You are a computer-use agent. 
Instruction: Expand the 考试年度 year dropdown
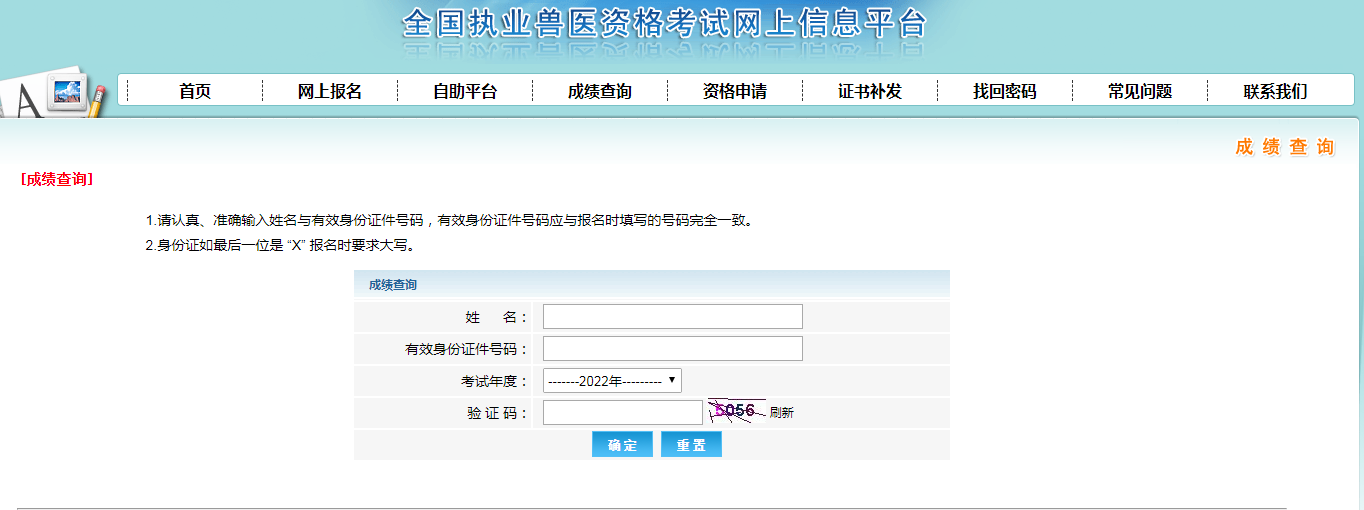tap(612, 381)
